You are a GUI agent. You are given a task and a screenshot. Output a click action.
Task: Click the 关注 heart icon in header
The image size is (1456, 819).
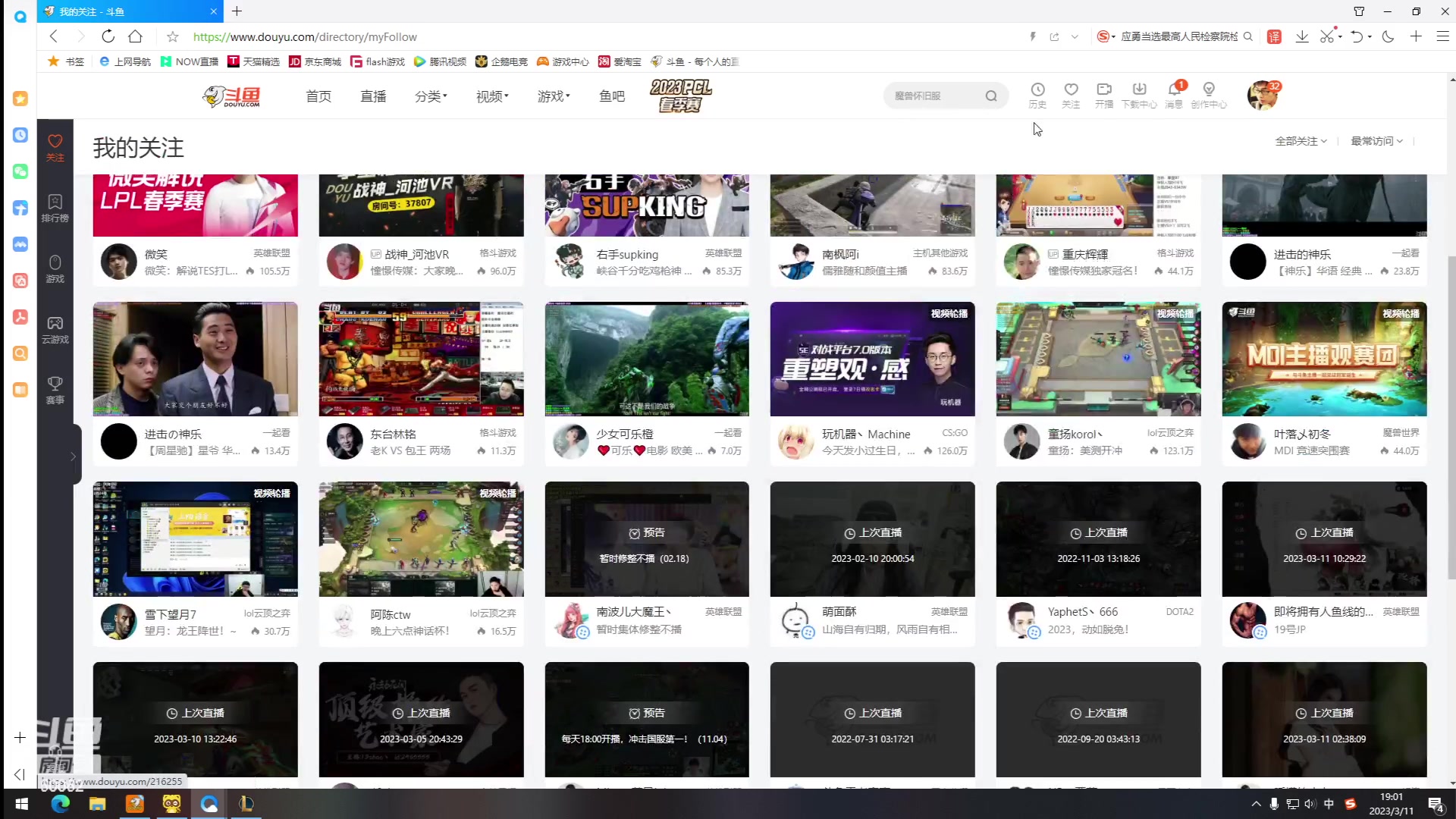(x=1071, y=95)
